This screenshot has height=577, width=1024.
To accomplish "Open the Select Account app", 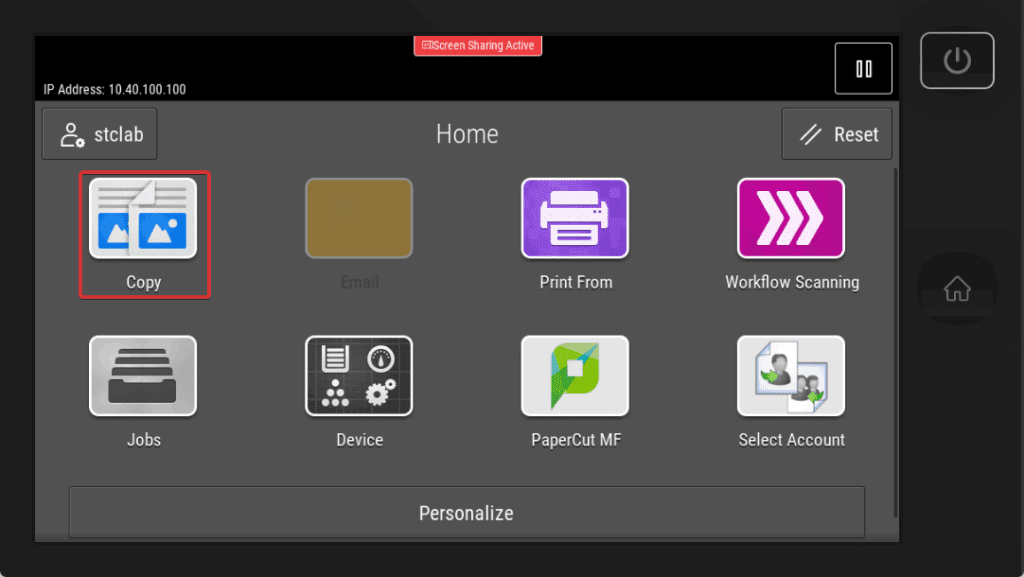I will pyautogui.click(x=791, y=377).
